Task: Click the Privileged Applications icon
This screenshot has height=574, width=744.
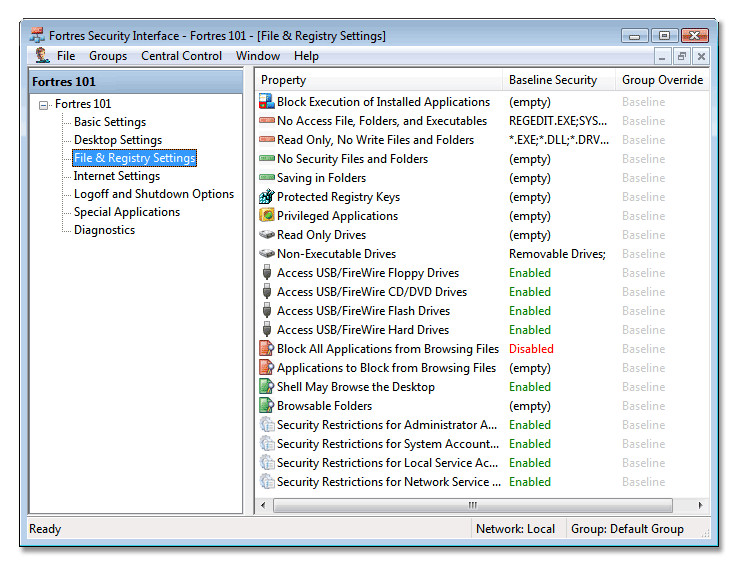Action: coord(267,215)
